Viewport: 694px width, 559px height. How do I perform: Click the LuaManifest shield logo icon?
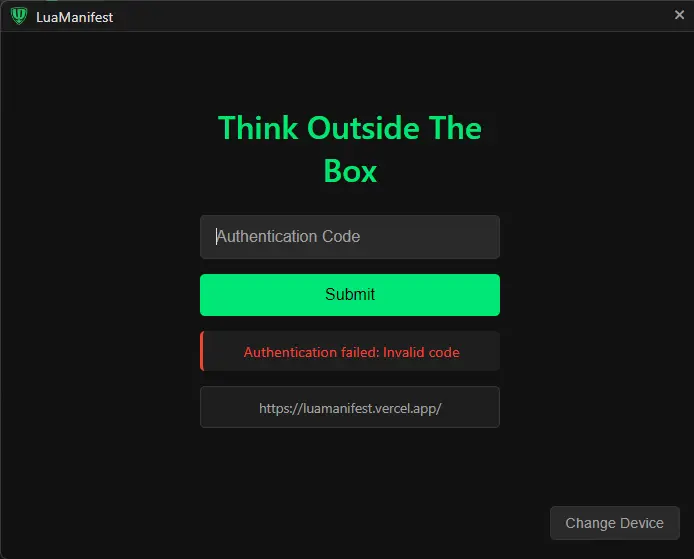tap(19, 16)
